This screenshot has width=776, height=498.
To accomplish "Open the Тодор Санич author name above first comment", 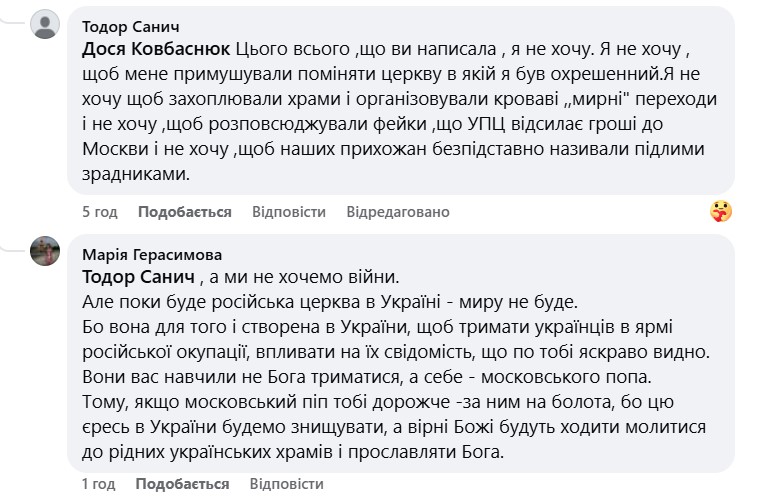I will click(x=130, y=27).
